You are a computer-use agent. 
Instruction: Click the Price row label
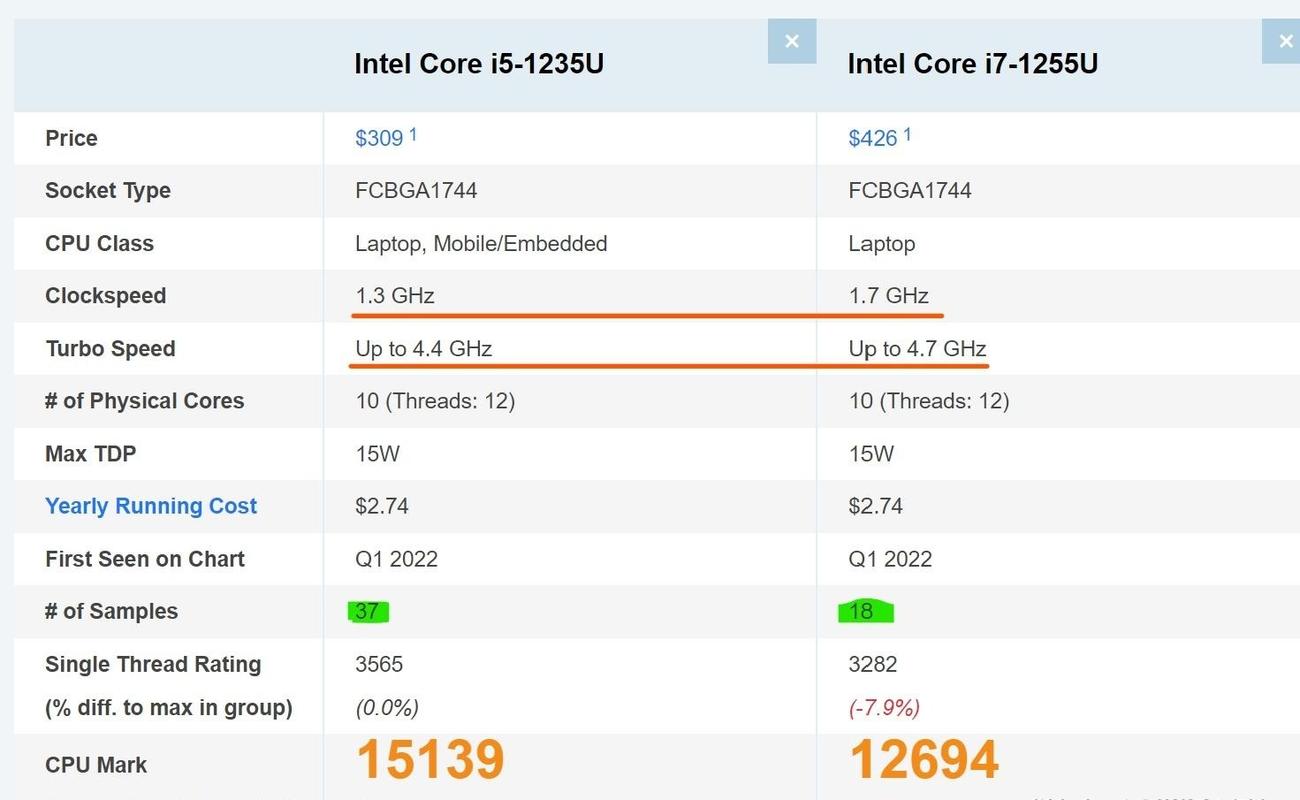(x=71, y=138)
